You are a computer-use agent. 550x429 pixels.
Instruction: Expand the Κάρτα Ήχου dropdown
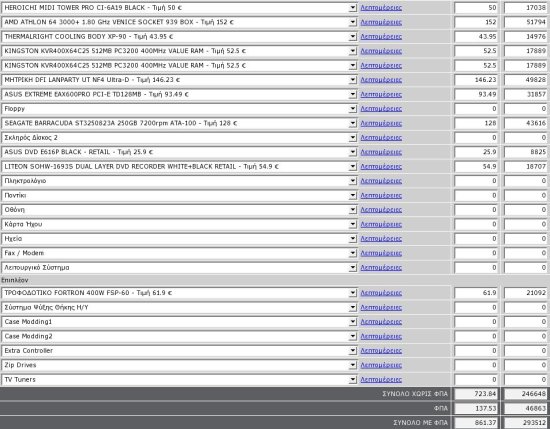pos(179,224)
